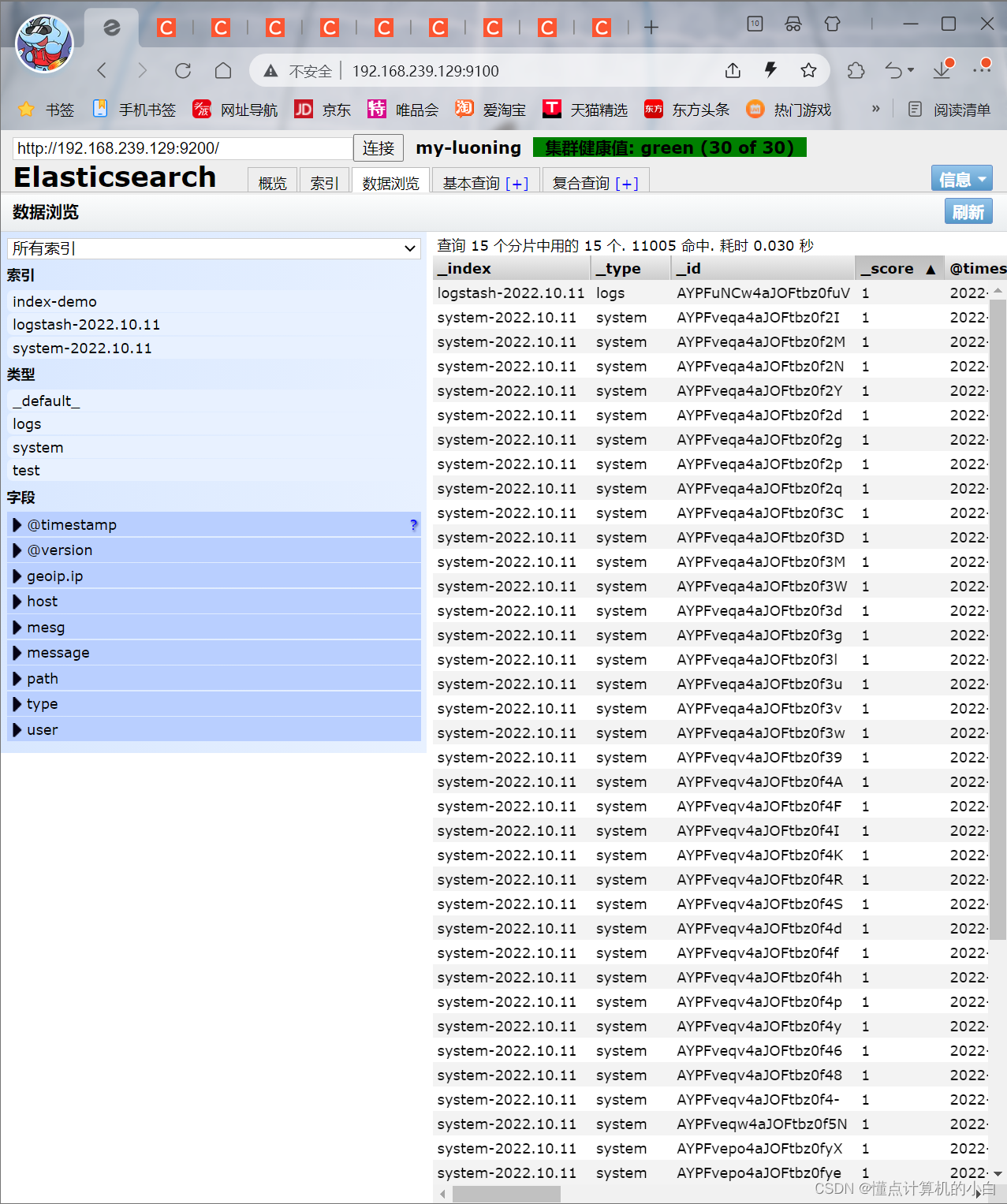
Task: Open the 基本查询 tab
Action: (485, 182)
